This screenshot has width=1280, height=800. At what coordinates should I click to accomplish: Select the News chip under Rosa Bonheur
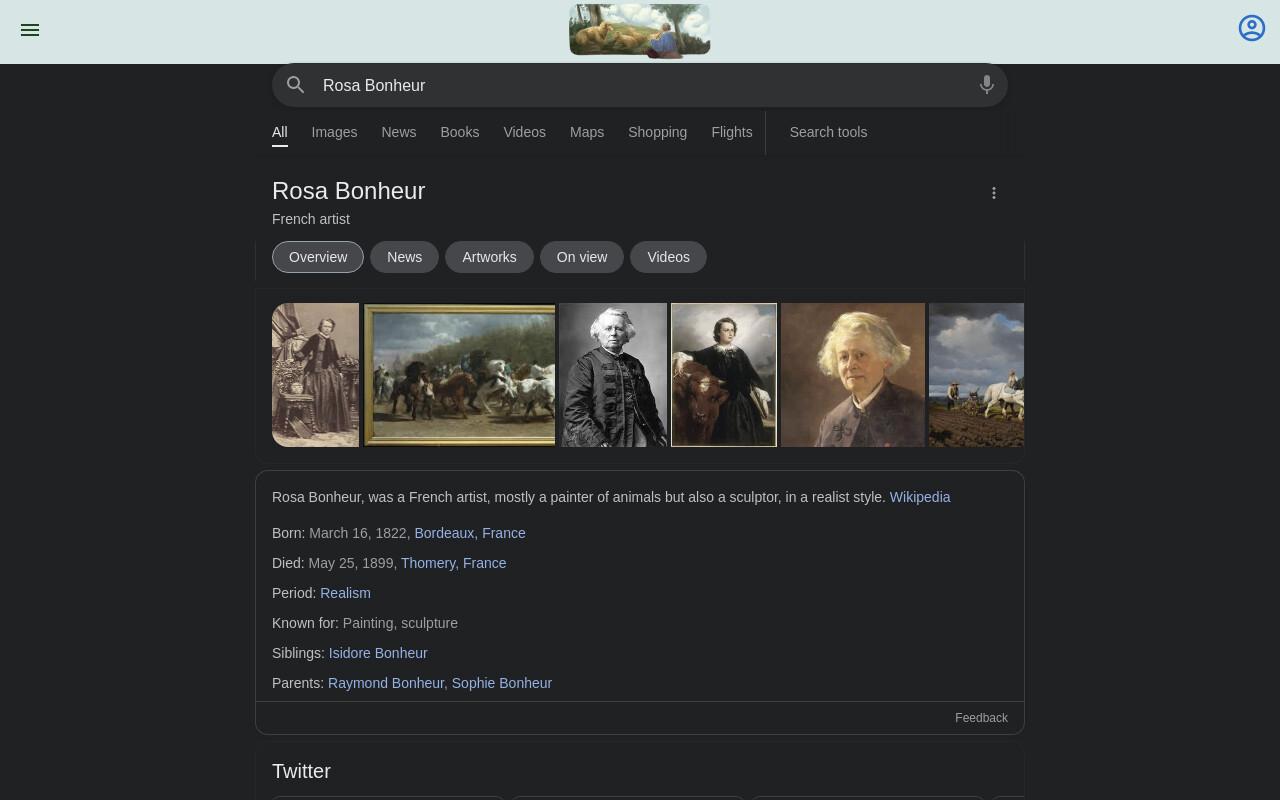pos(404,257)
